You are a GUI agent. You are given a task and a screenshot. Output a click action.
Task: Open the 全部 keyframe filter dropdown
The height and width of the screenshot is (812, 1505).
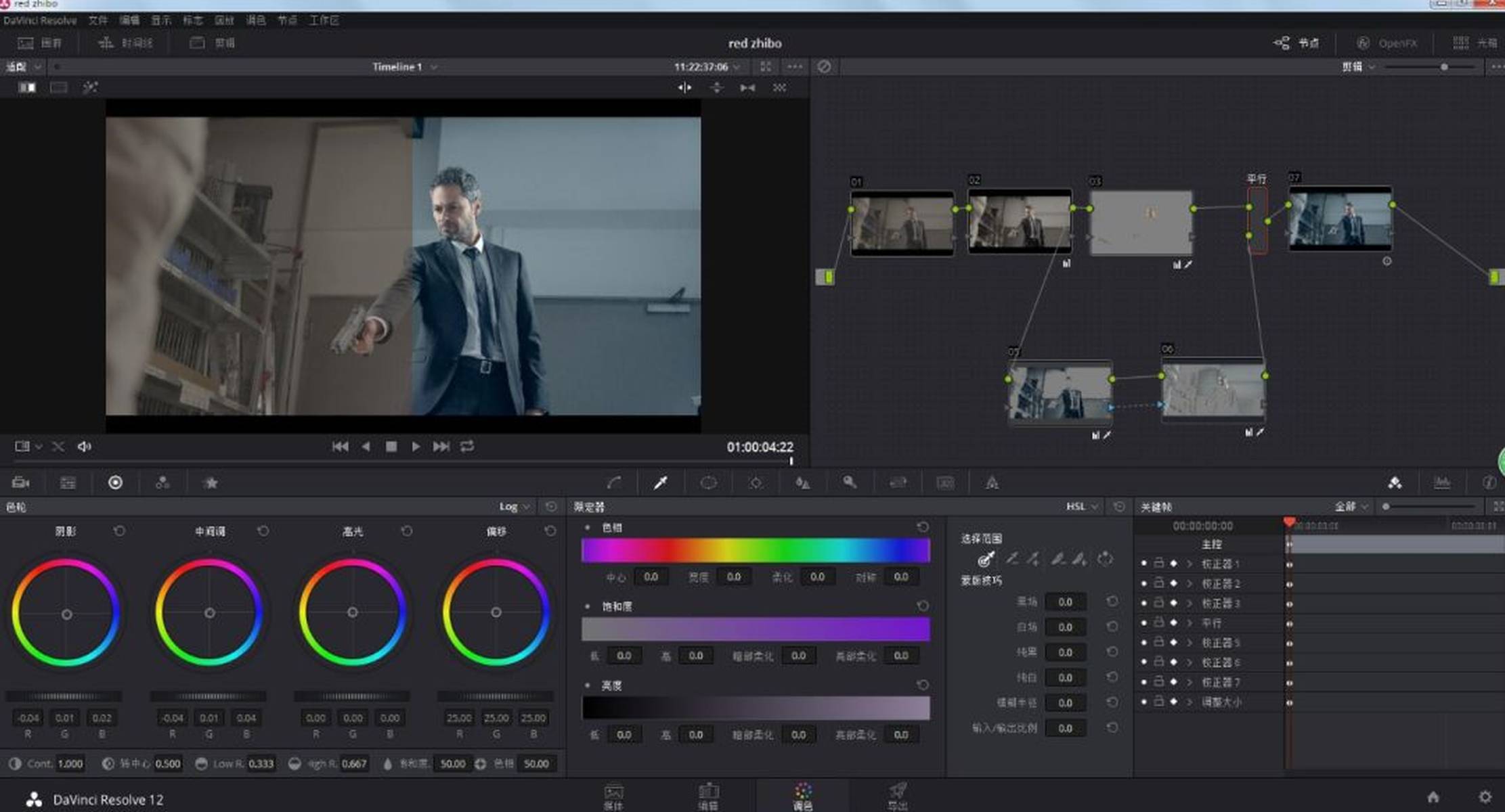[1351, 506]
